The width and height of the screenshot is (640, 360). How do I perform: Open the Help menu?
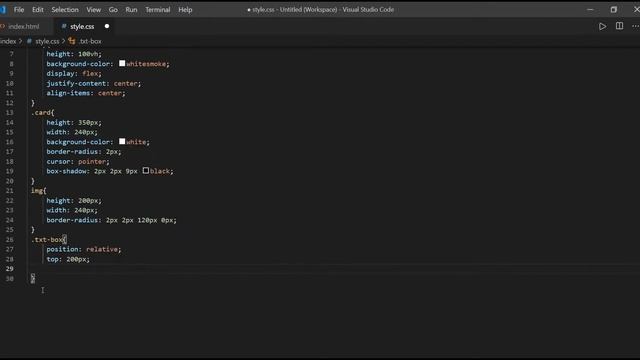click(x=185, y=9)
